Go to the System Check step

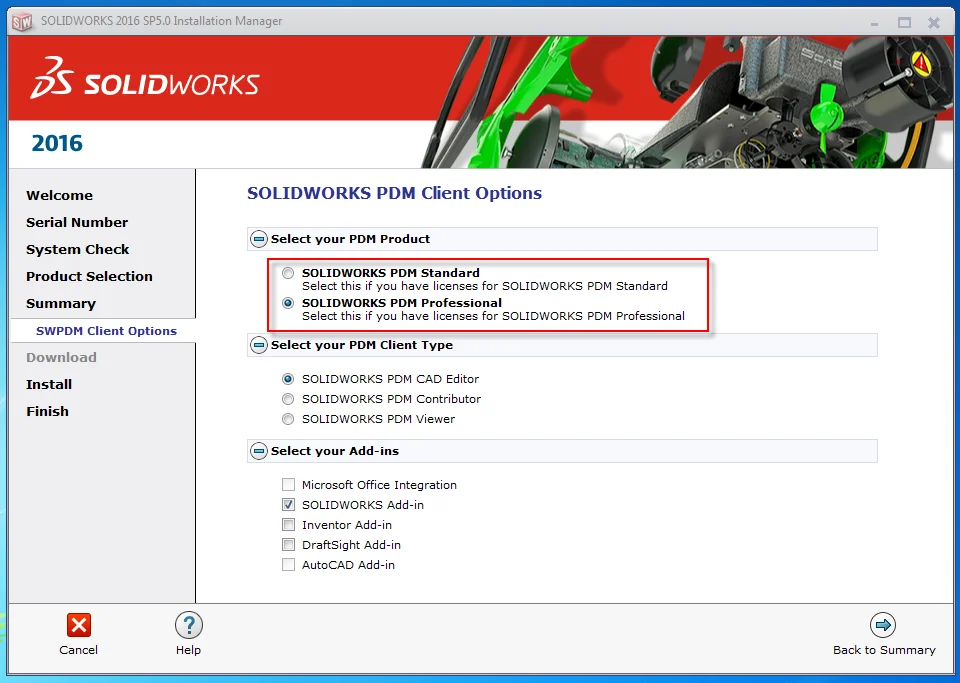pos(78,250)
